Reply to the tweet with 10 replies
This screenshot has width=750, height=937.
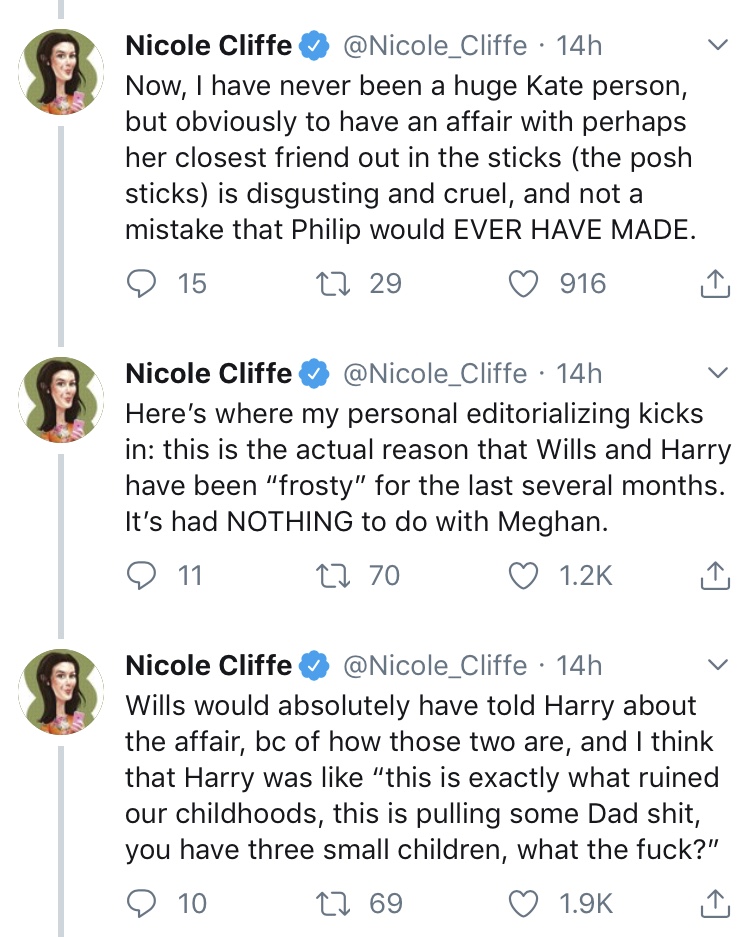144,904
